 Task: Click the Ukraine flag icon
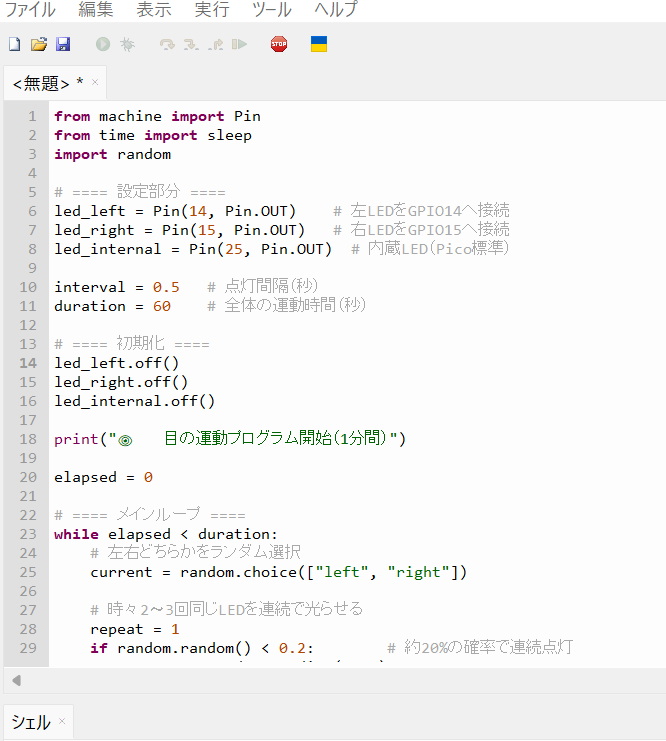319,44
